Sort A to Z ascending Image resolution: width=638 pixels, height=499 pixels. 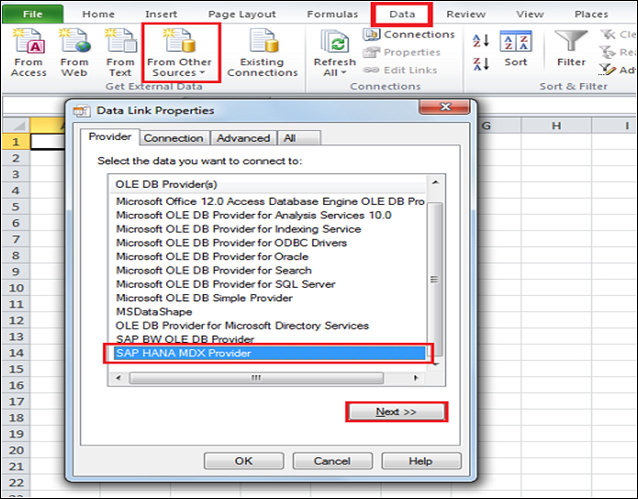[x=481, y=41]
